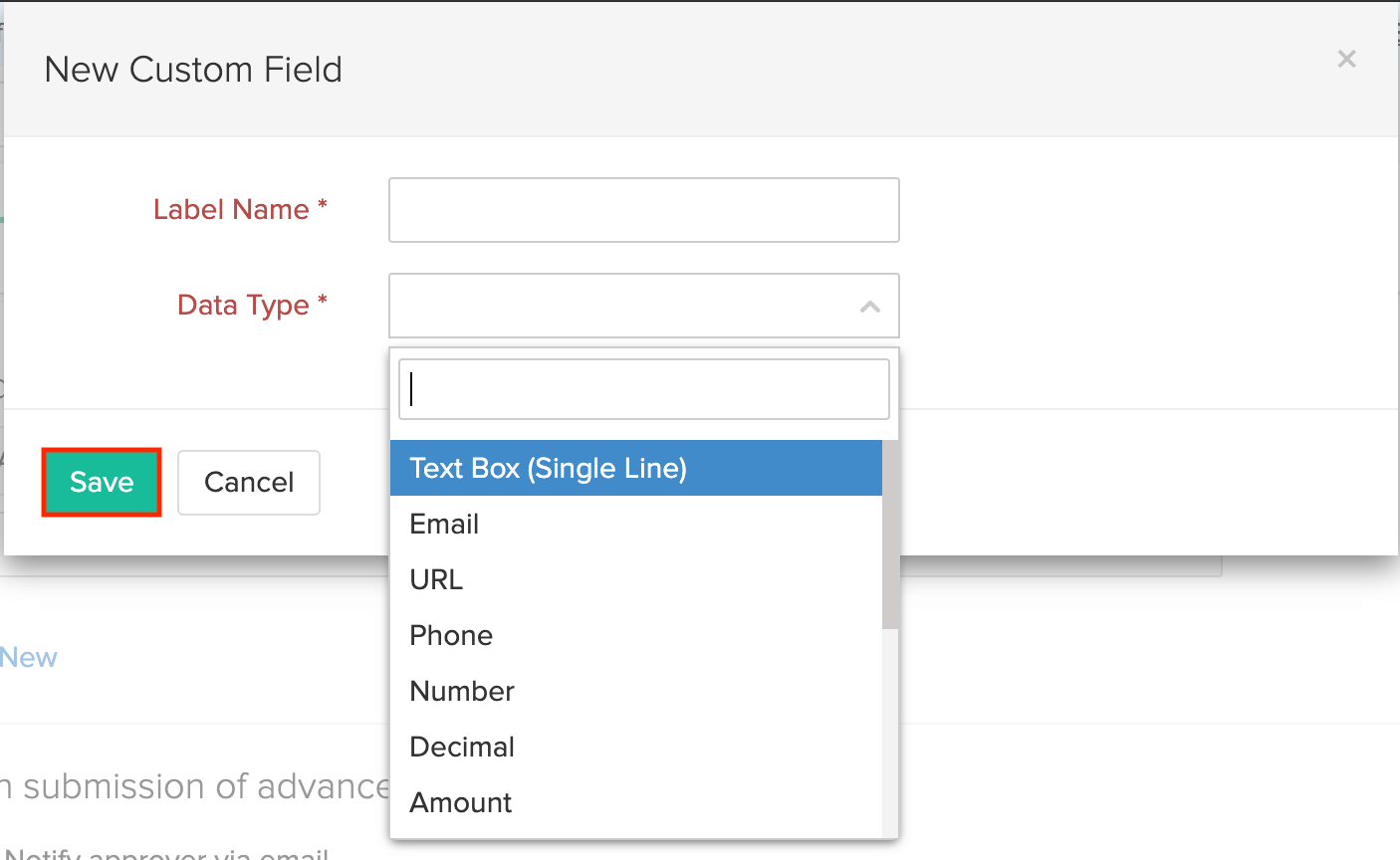The height and width of the screenshot is (860, 1400).
Task: Close the New Custom Field dialog
Action: (x=1346, y=60)
